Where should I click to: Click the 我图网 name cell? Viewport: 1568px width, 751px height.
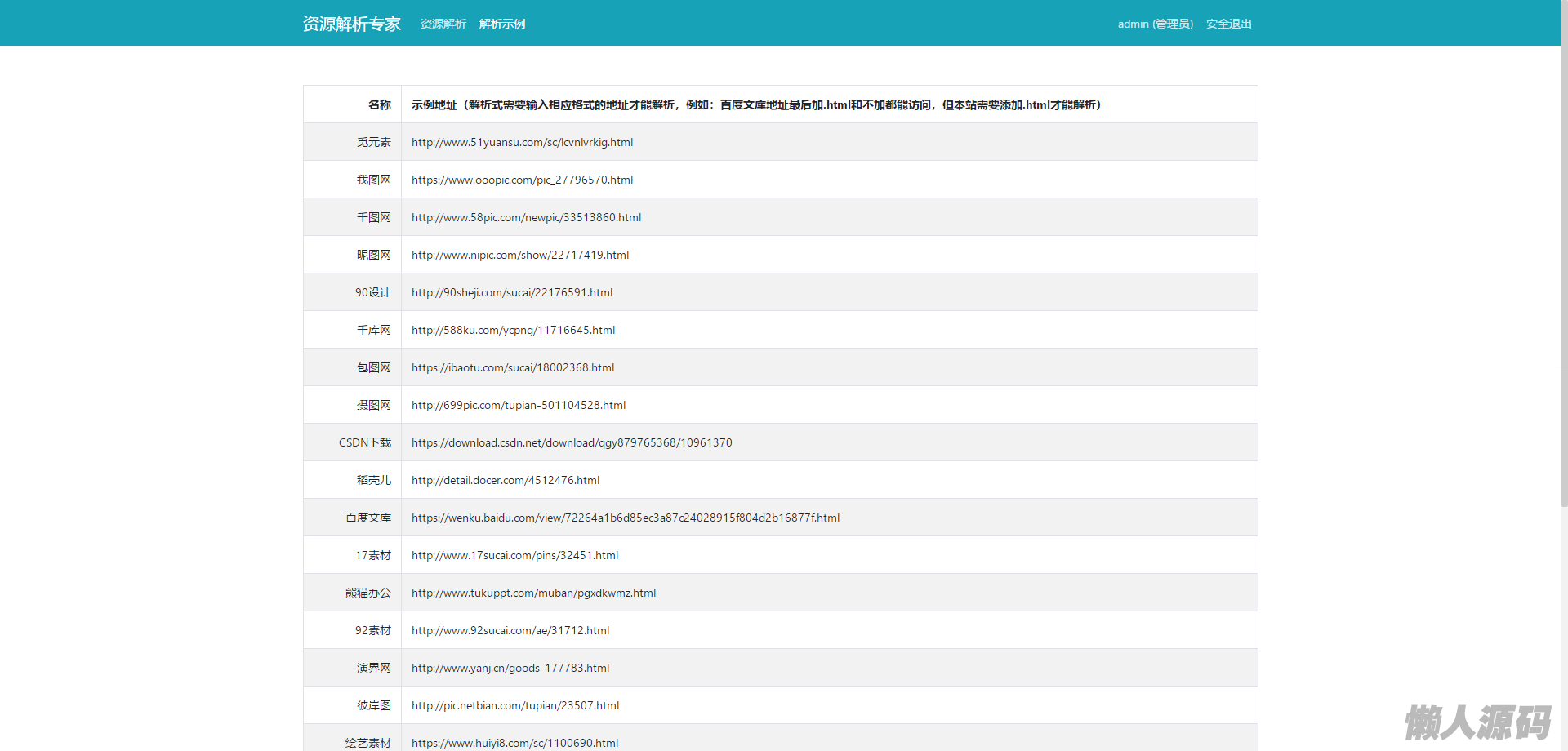pos(353,180)
